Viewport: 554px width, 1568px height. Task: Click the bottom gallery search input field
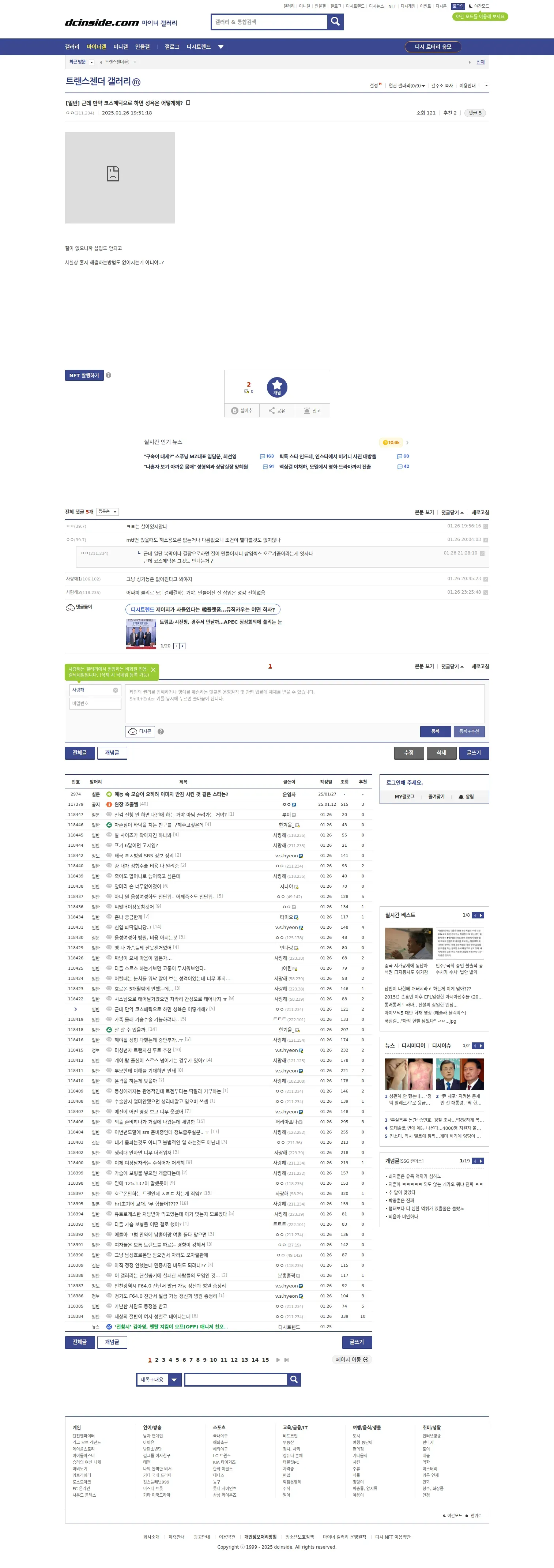[x=235, y=1379]
